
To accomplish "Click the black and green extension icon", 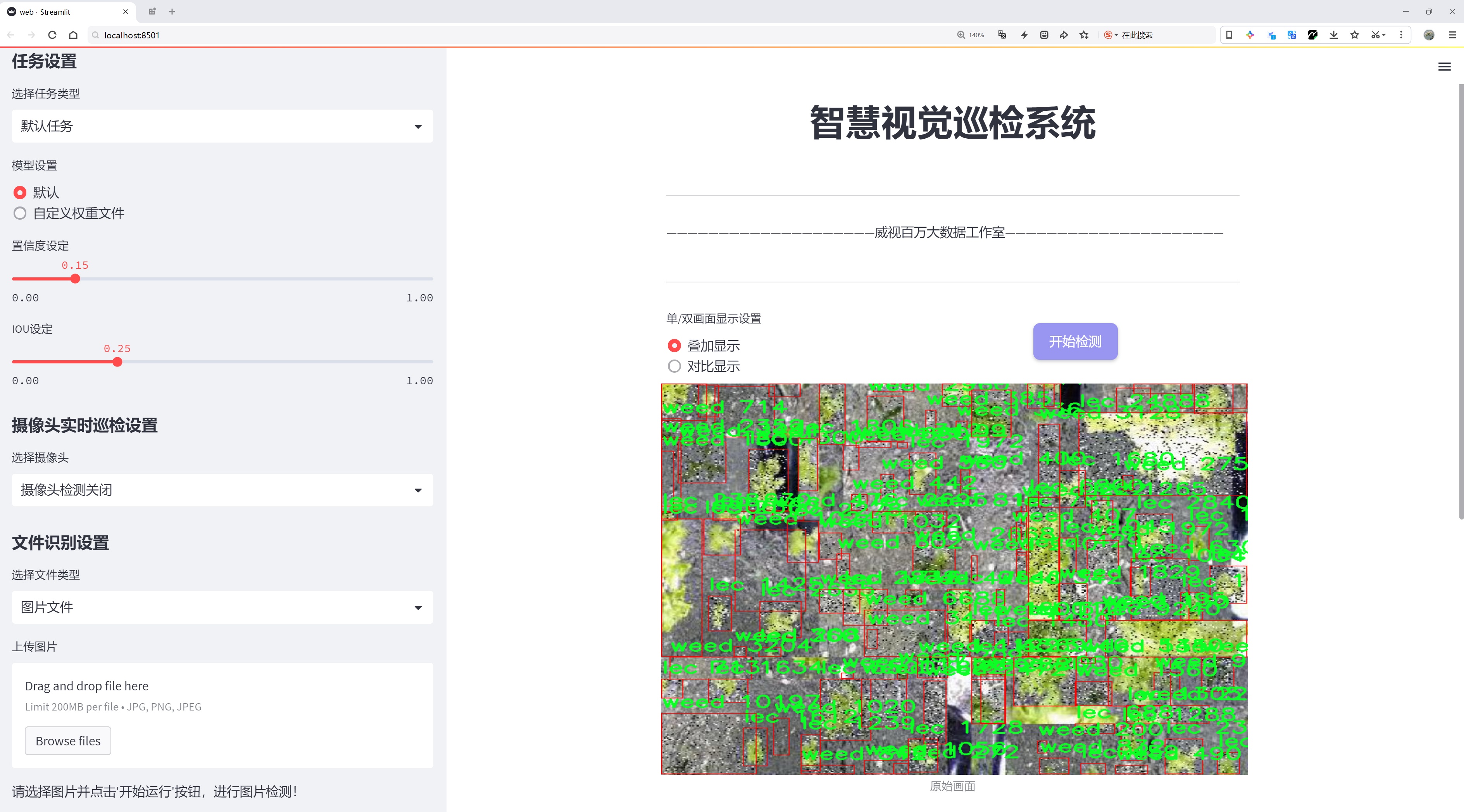I will 1313,35.
